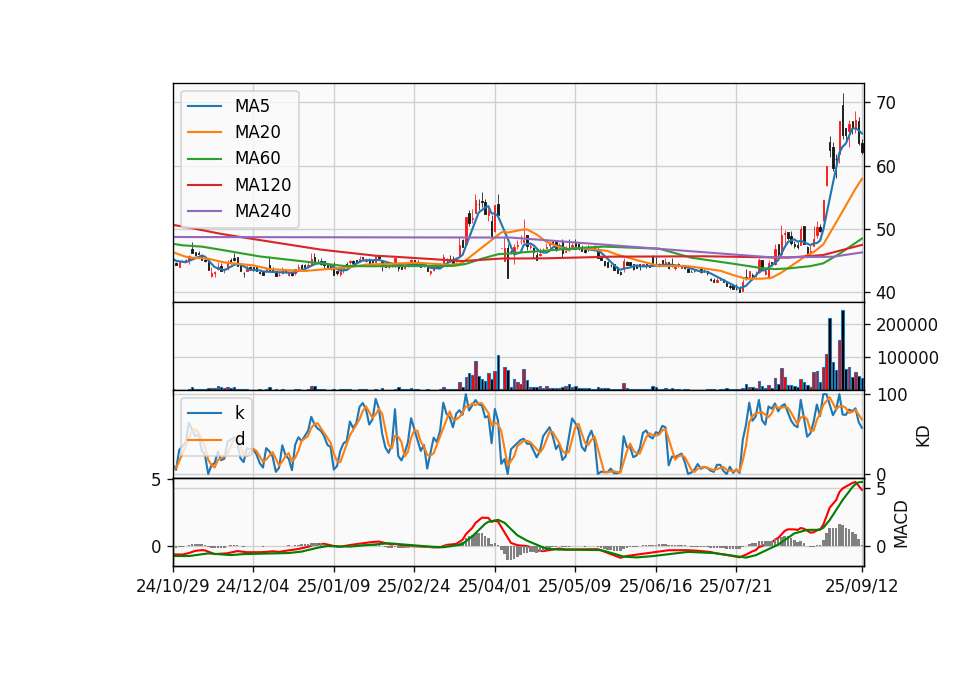This screenshot has height=690, width=960.
Task: Click the 24/10/29 date axis label
Action: coord(173,587)
